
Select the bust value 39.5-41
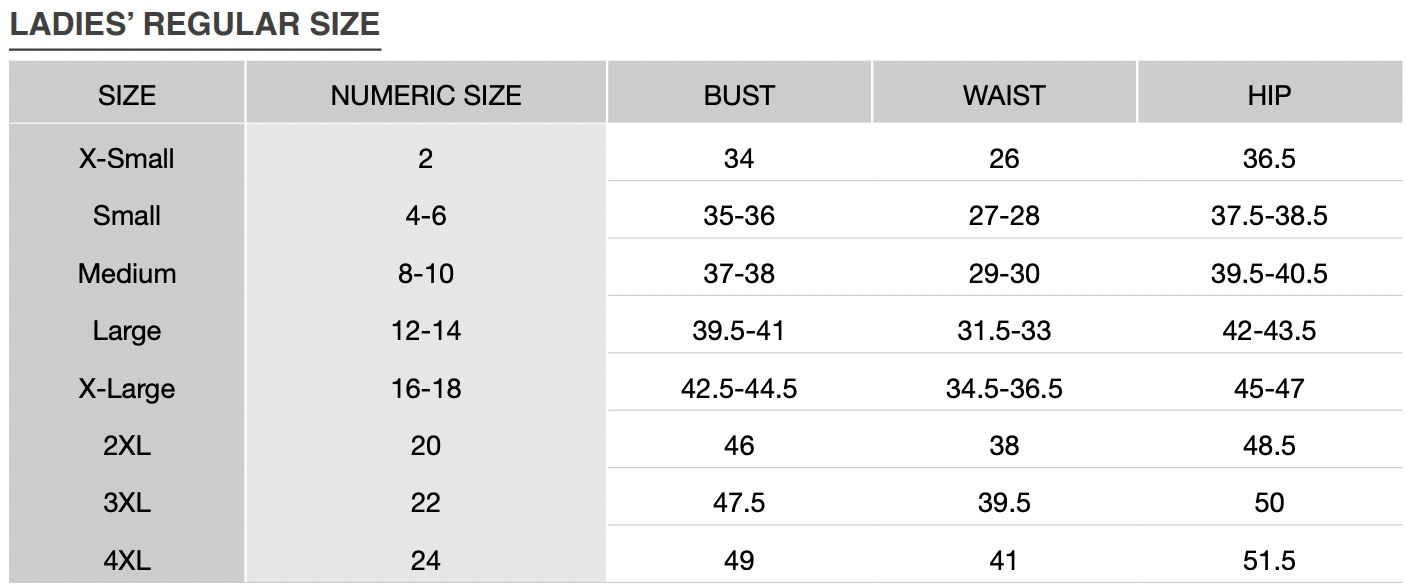(739, 331)
